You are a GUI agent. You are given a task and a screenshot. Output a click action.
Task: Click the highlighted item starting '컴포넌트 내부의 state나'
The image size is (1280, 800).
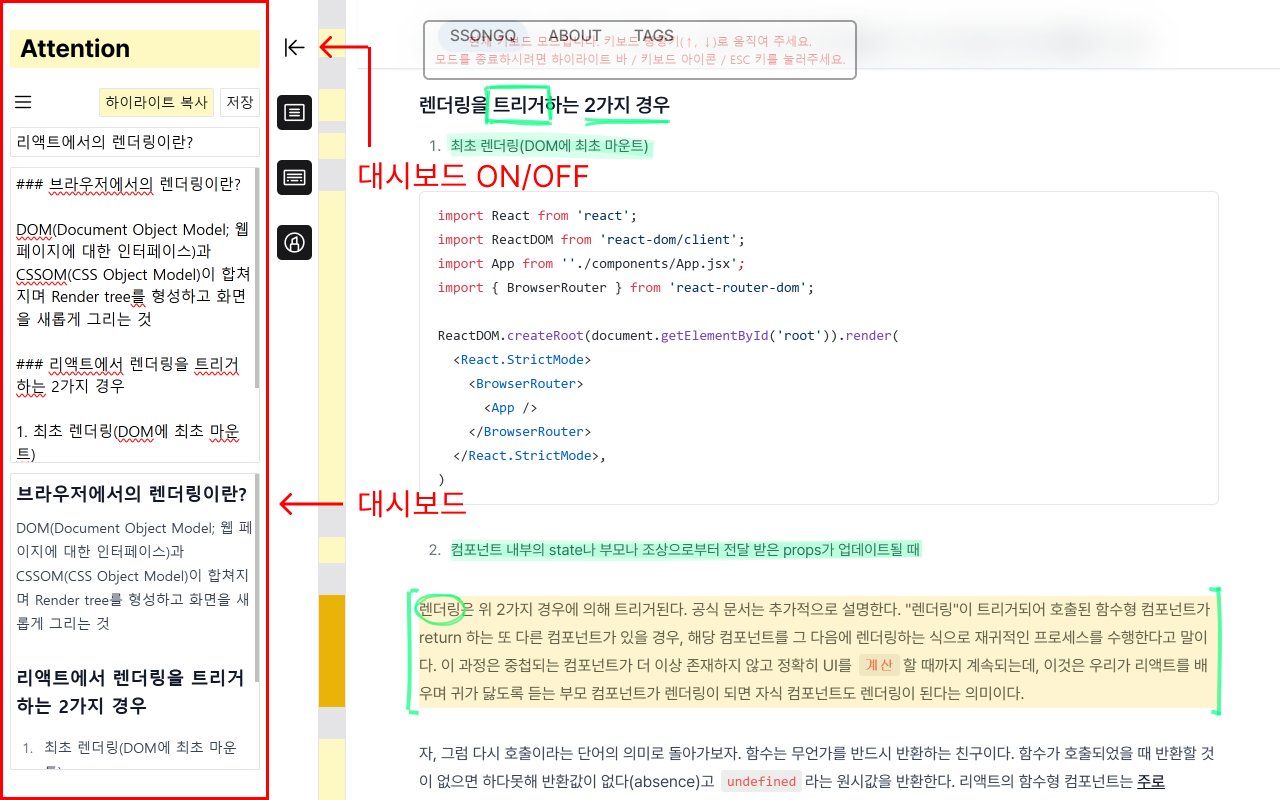(685, 549)
